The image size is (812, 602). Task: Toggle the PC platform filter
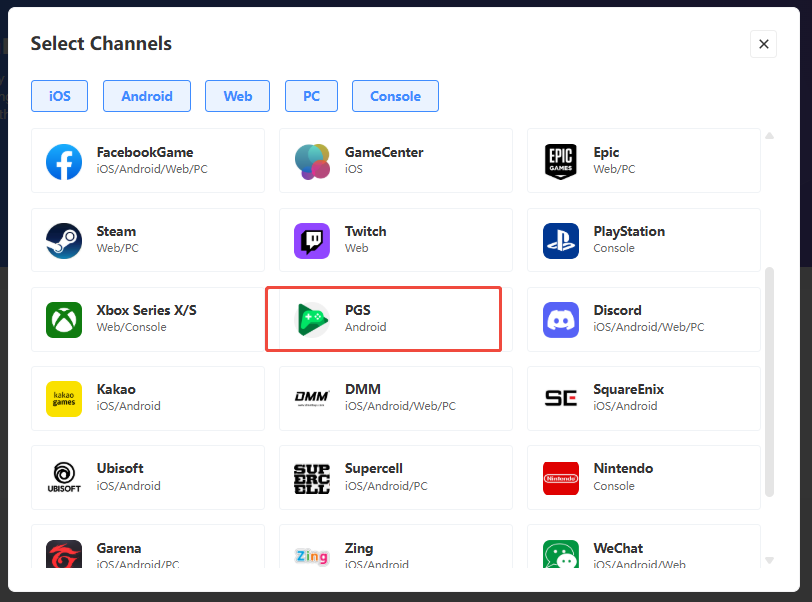point(311,96)
